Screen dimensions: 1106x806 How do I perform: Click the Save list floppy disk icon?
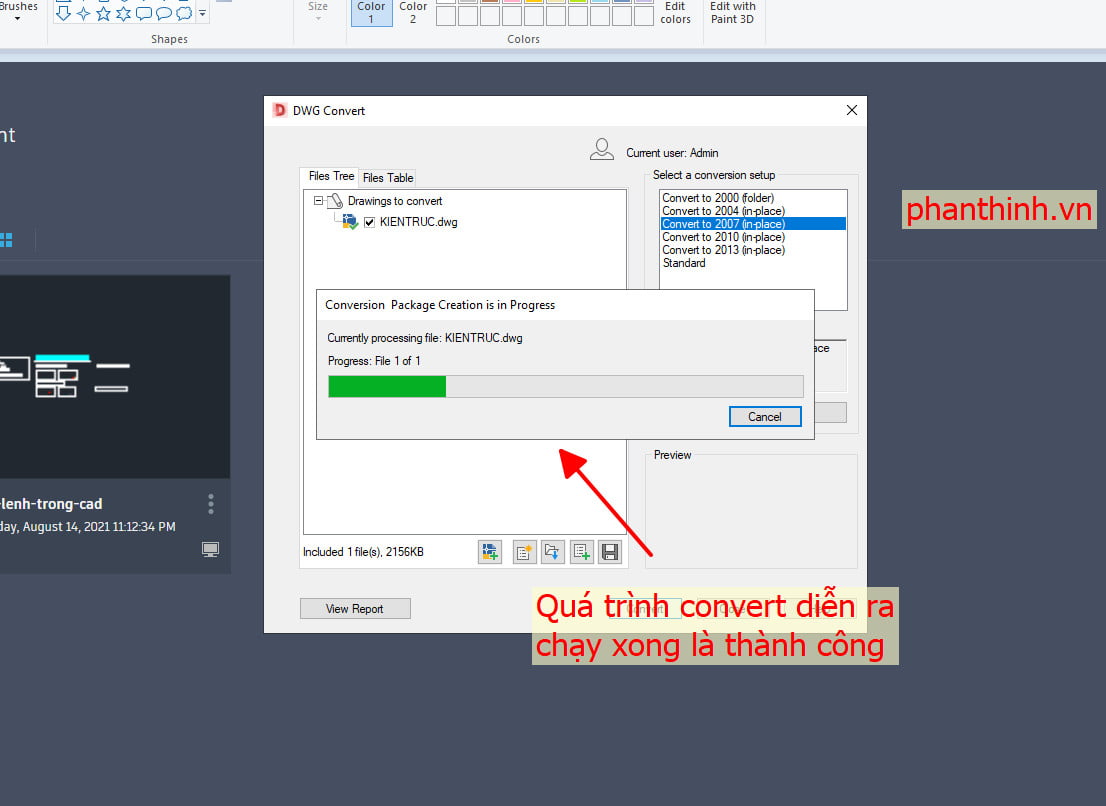click(610, 551)
